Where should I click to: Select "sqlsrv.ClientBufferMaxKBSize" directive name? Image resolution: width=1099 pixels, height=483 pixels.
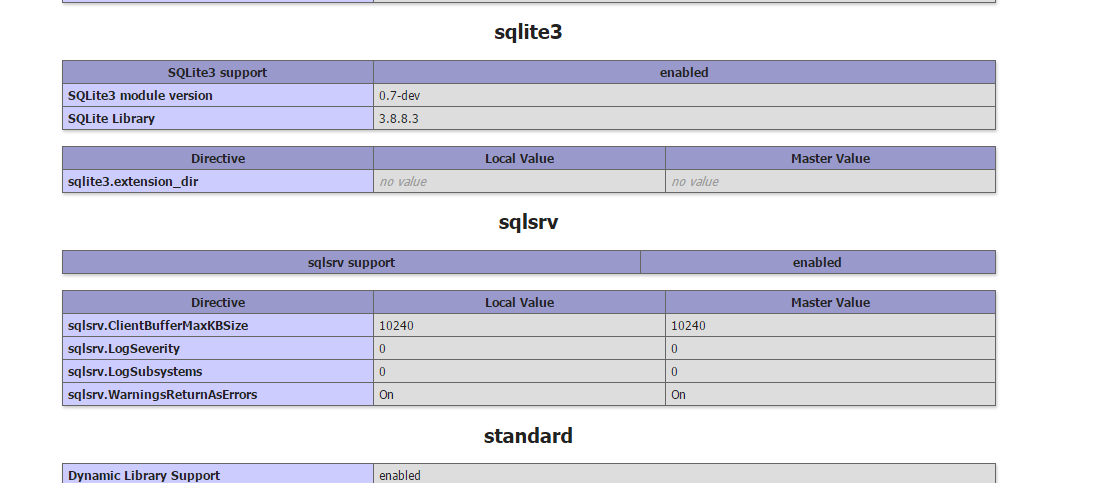point(158,325)
